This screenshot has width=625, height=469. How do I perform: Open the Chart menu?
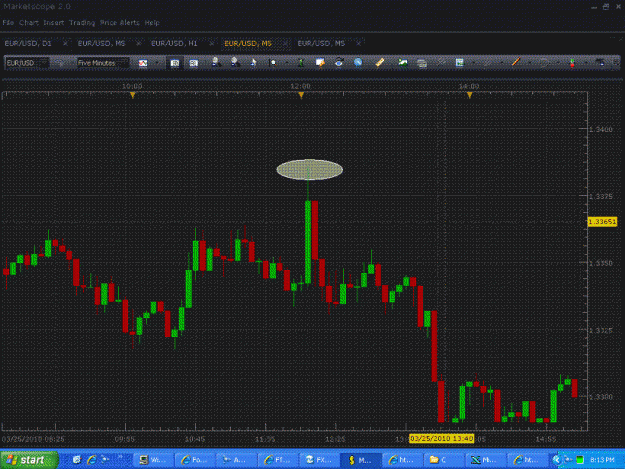[29, 23]
